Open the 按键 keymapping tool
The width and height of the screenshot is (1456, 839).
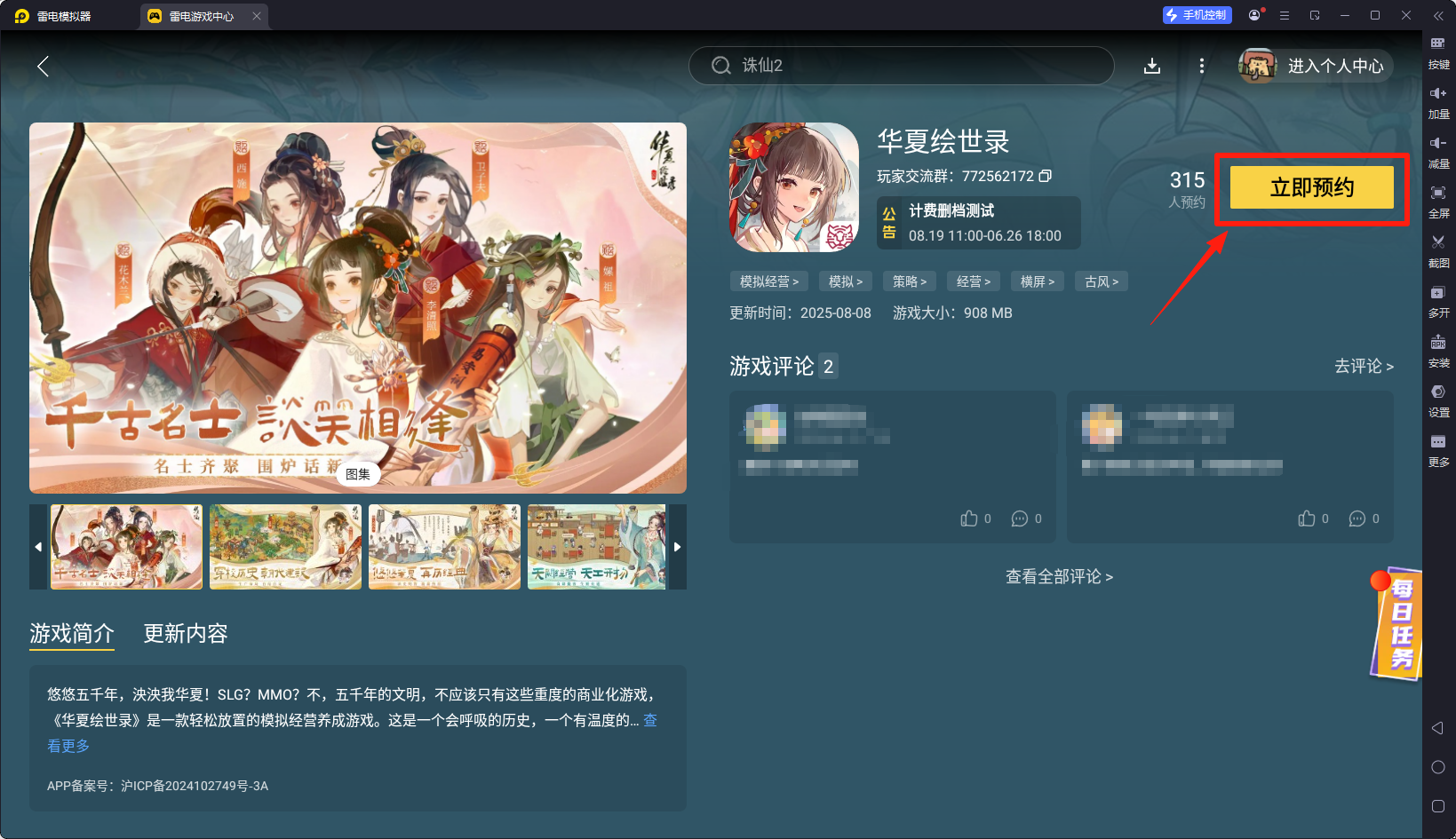(1438, 53)
